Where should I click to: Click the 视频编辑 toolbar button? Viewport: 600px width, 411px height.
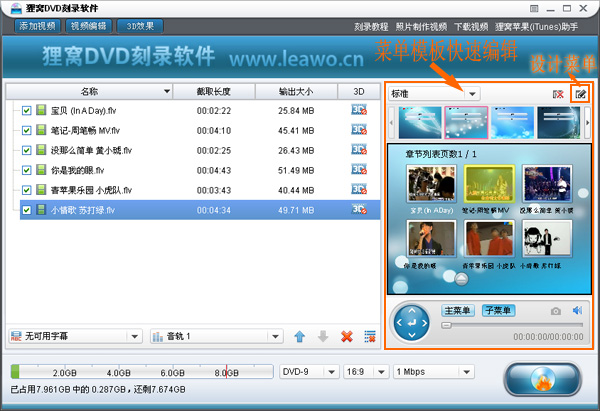click(x=89, y=26)
